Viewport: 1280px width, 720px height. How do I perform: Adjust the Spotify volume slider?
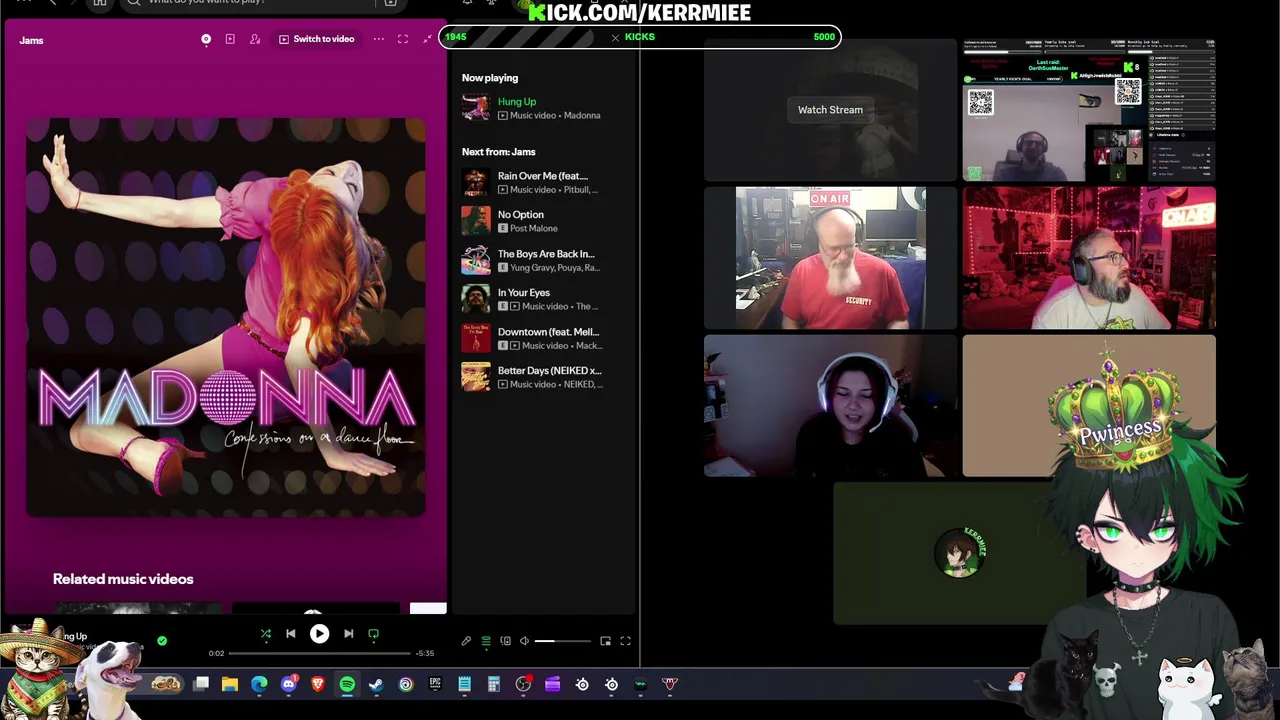pos(562,641)
